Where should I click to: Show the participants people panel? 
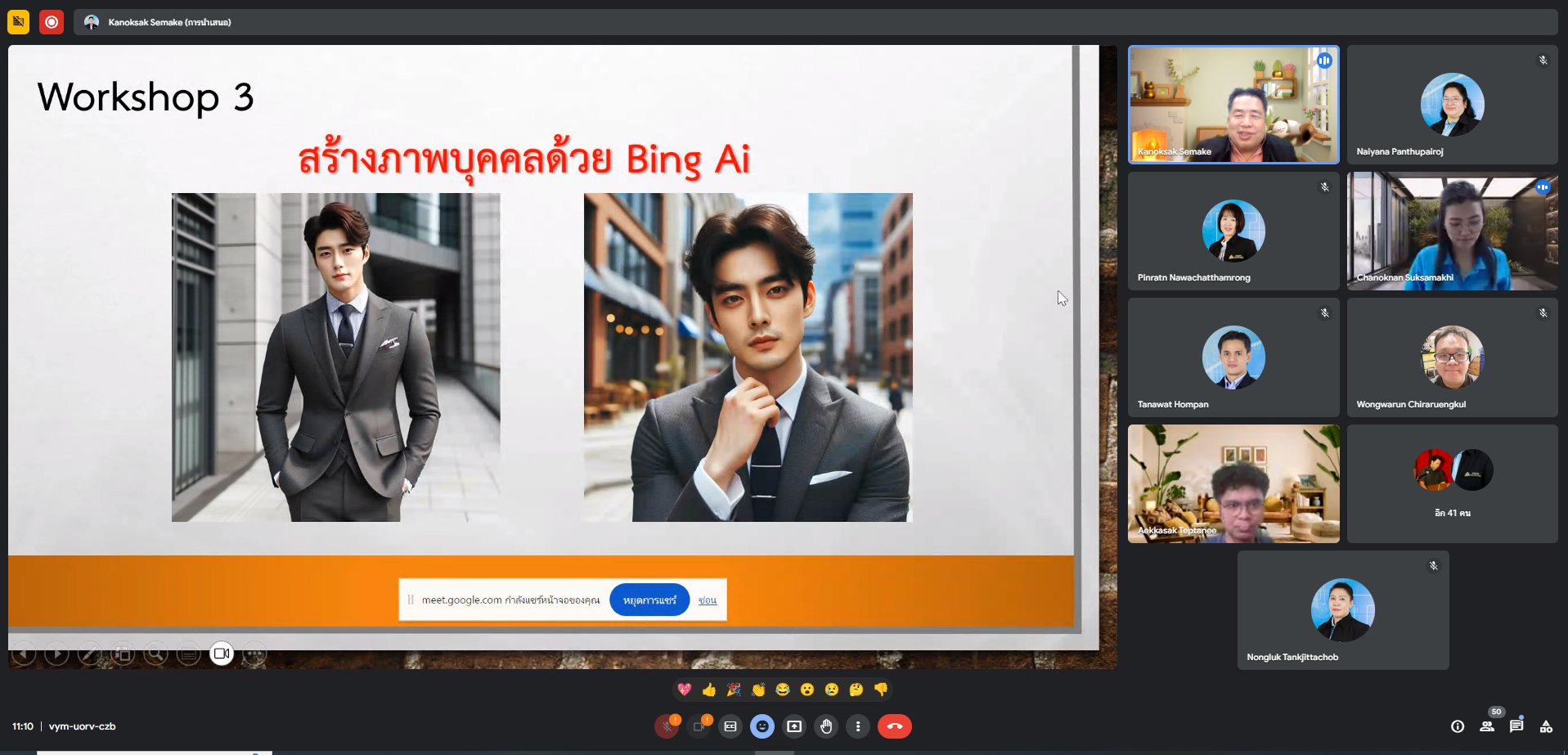click(1487, 726)
